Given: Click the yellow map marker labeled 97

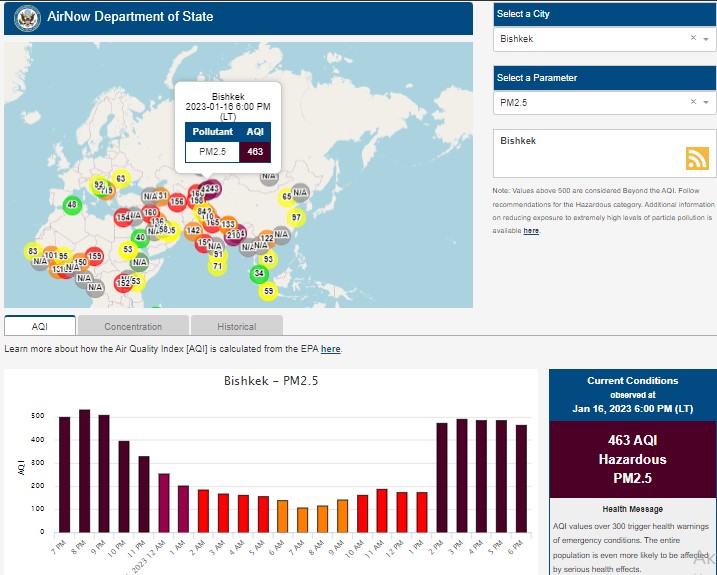Looking at the screenshot, I should click(295, 217).
